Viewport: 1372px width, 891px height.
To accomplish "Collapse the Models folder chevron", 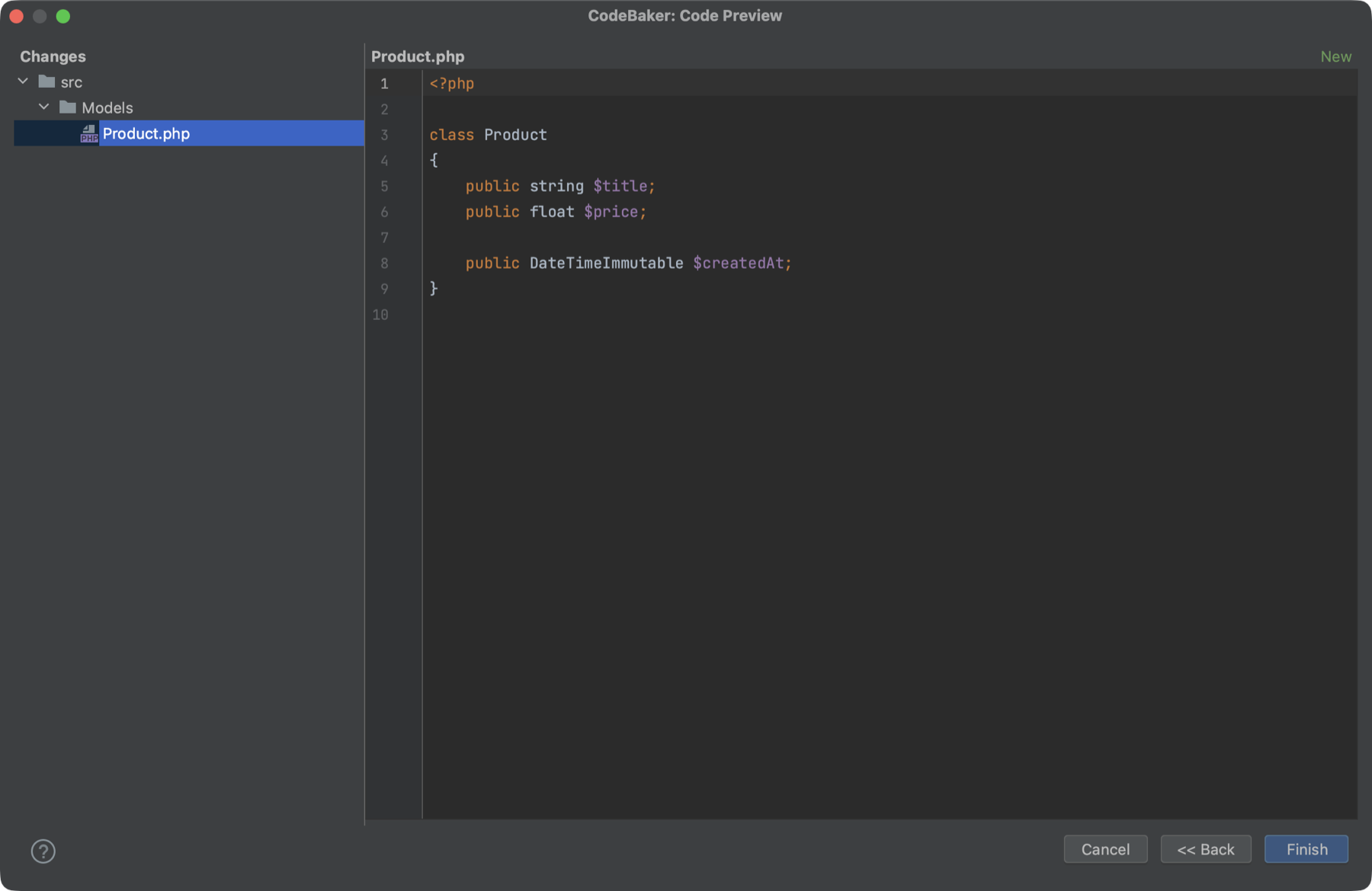I will (x=44, y=107).
